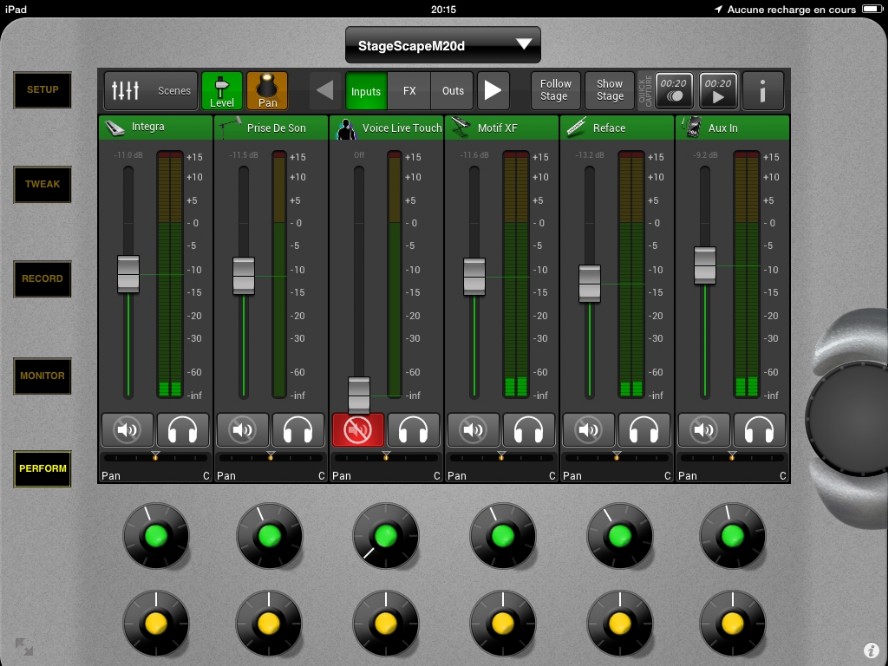Open the RECORD mode button

[42, 279]
